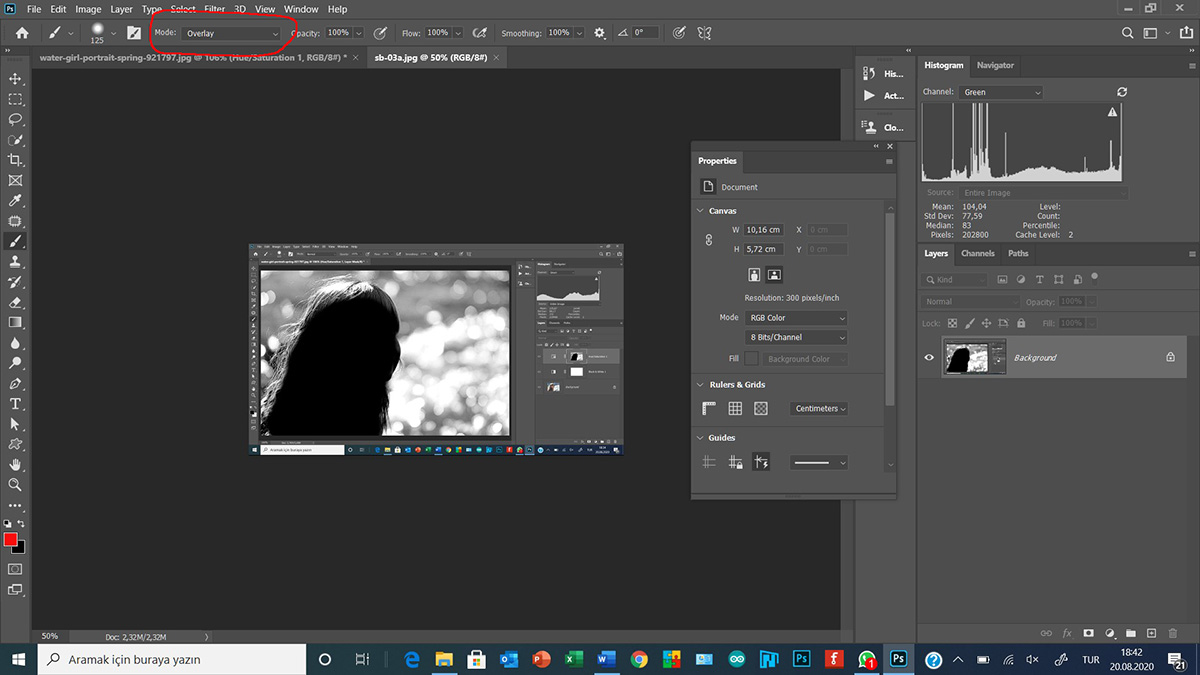Open the brush settings gear icon

(x=600, y=33)
